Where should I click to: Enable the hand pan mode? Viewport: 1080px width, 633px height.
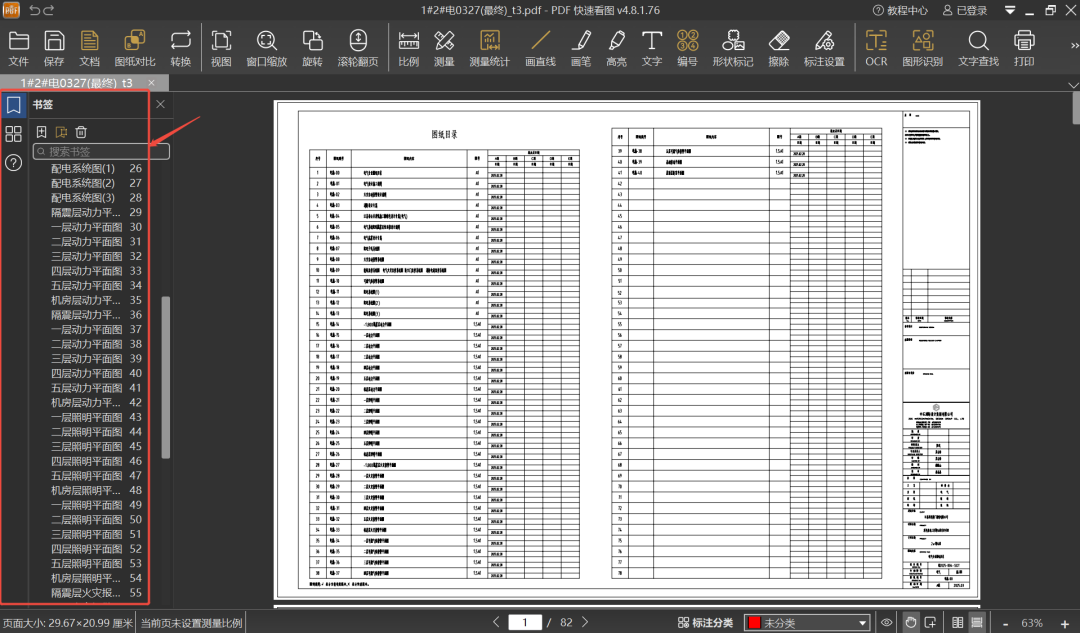[910, 622]
